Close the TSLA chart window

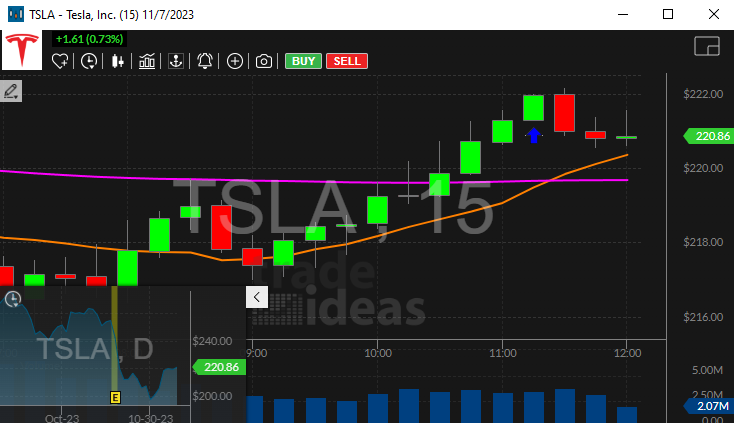click(713, 14)
